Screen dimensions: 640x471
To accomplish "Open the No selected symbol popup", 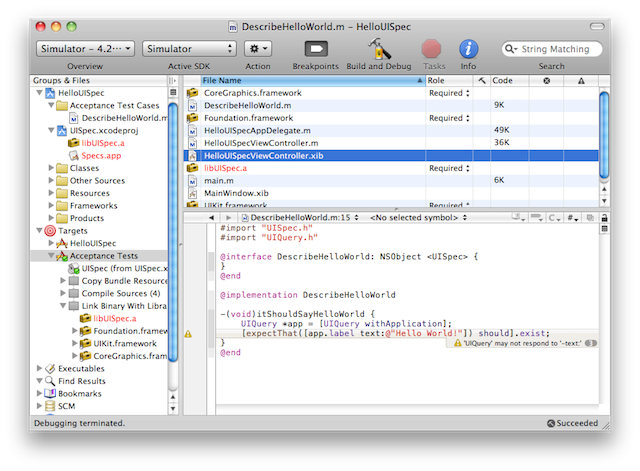I will coord(418,218).
